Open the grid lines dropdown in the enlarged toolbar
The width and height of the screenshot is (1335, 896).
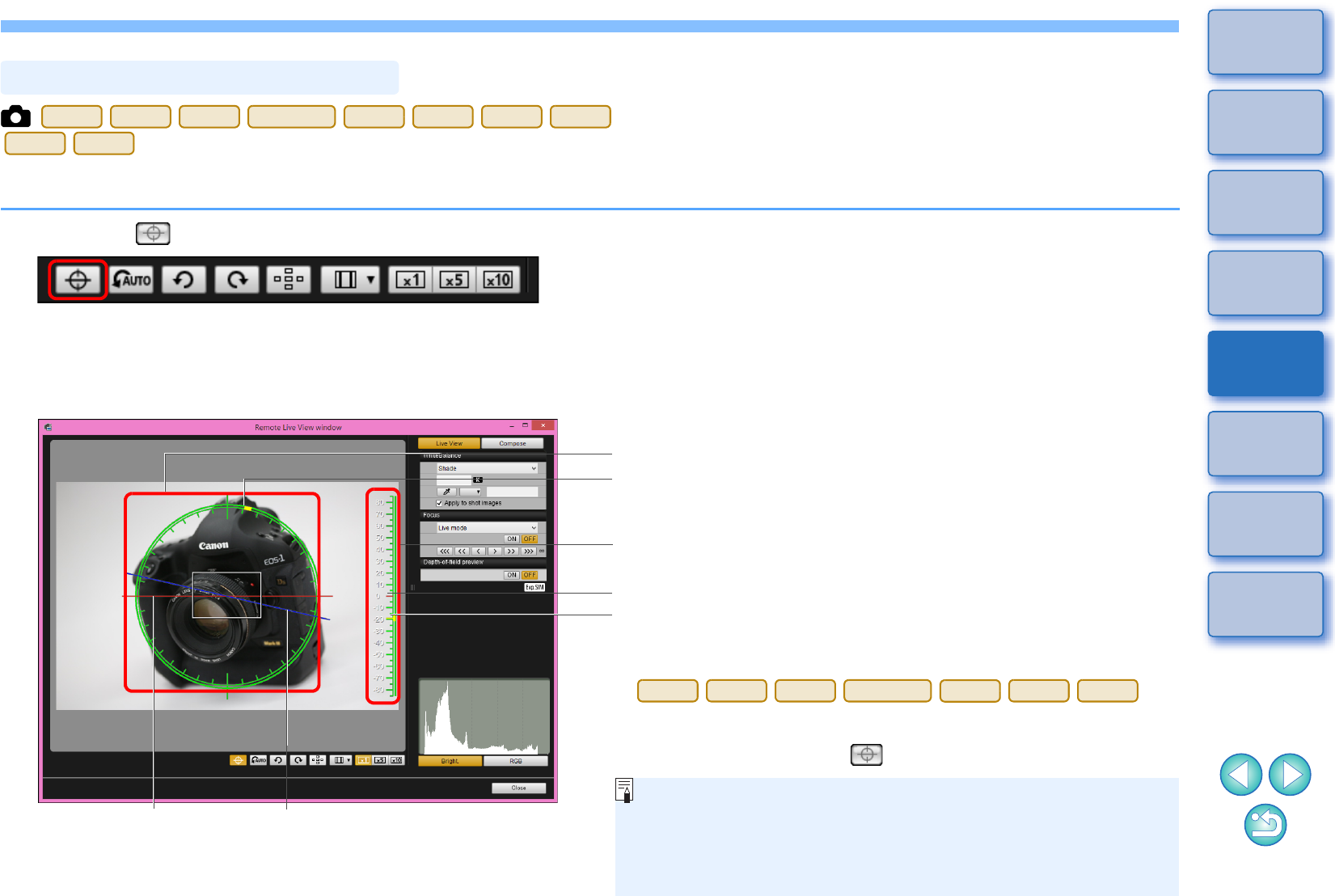click(x=350, y=280)
